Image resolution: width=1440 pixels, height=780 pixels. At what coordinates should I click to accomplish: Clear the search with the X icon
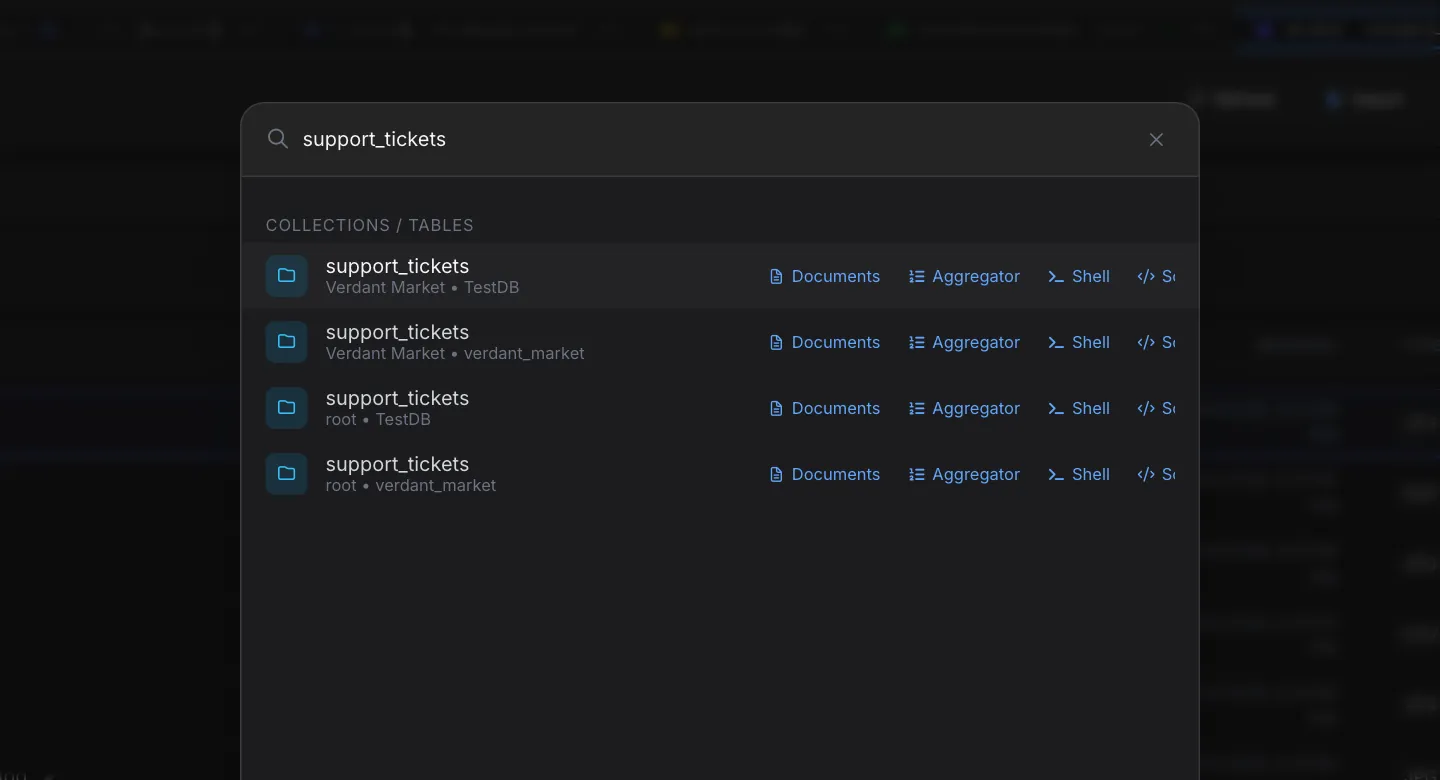tap(1156, 140)
